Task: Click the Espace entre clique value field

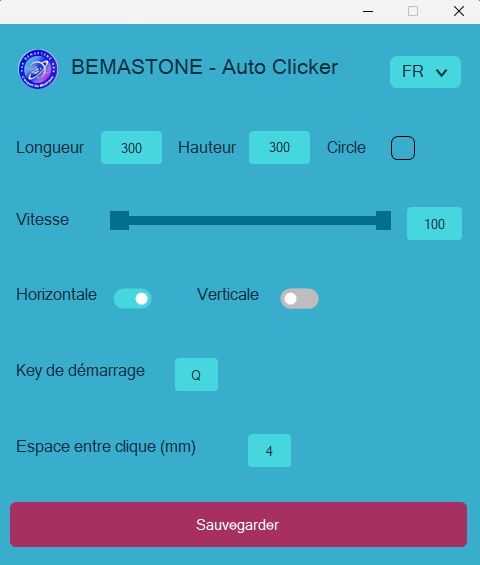Action: pyautogui.click(x=269, y=450)
